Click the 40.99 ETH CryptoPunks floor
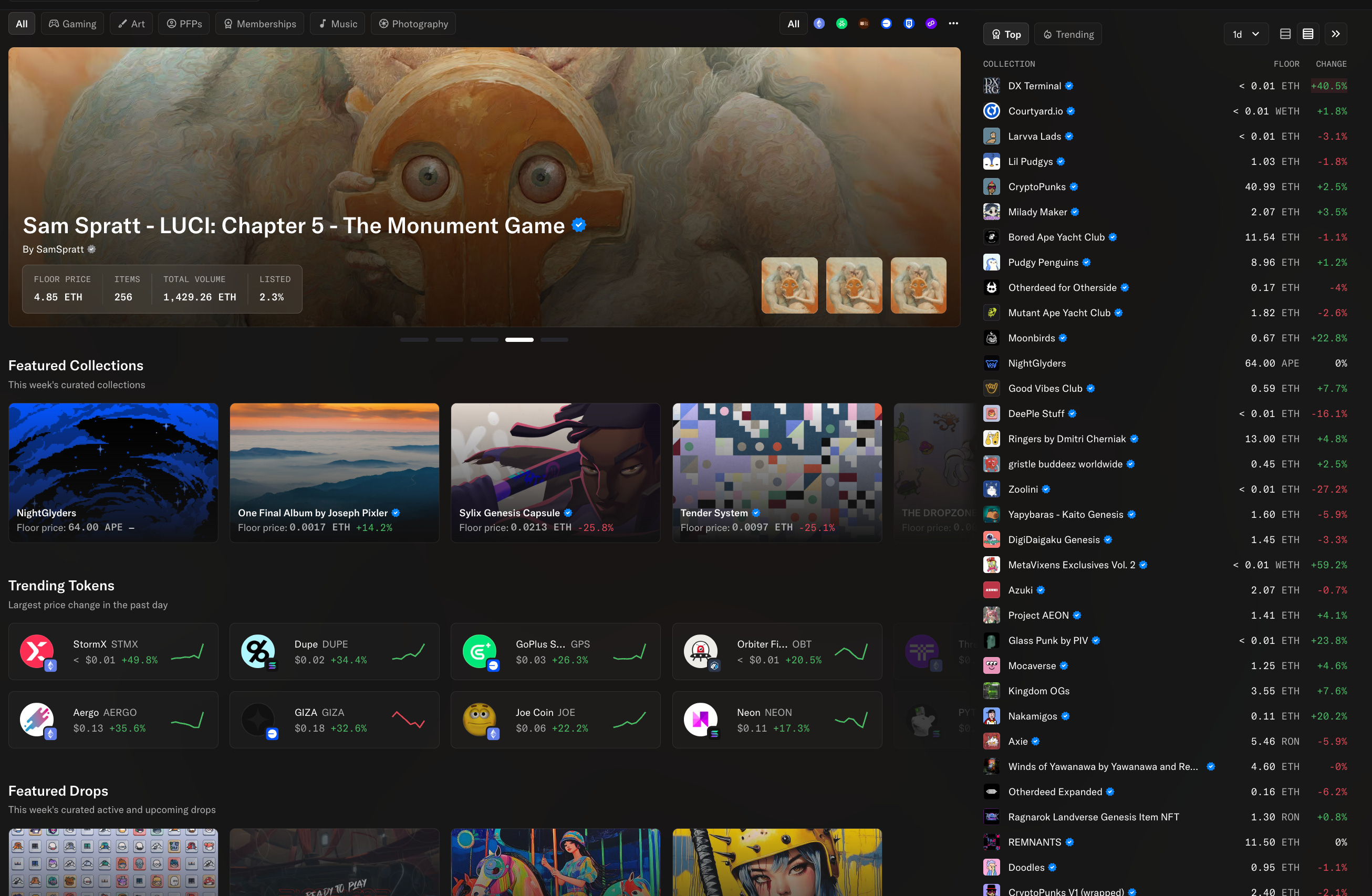The height and width of the screenshot is (896, 1372). [x=1272, y=187]
